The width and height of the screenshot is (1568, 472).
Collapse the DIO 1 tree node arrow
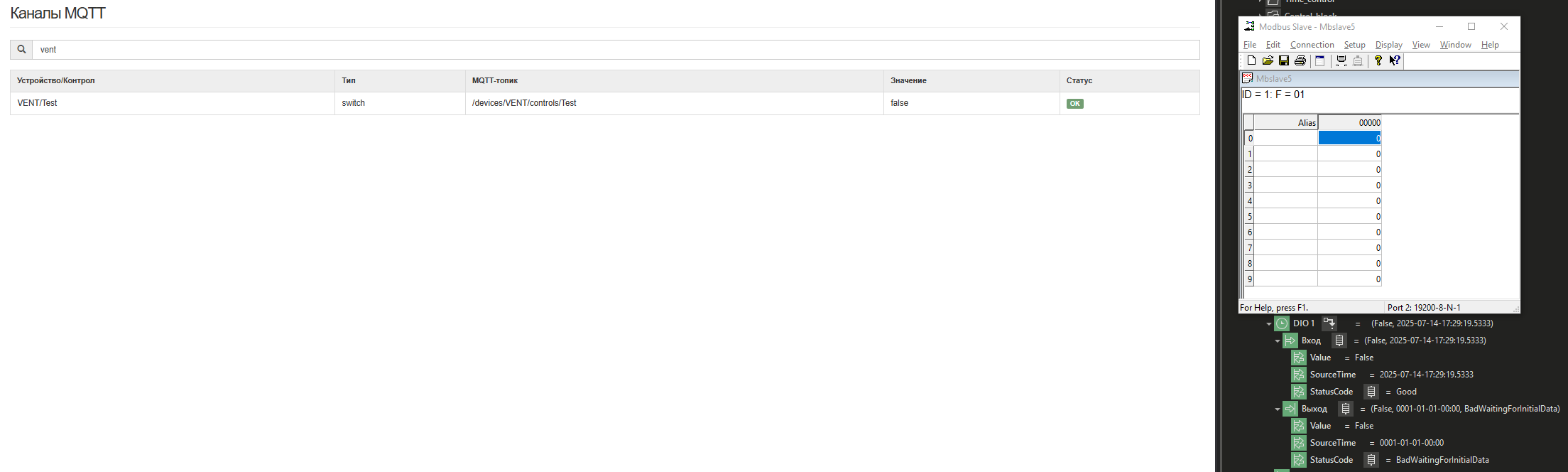click(x=1269, y=324)
